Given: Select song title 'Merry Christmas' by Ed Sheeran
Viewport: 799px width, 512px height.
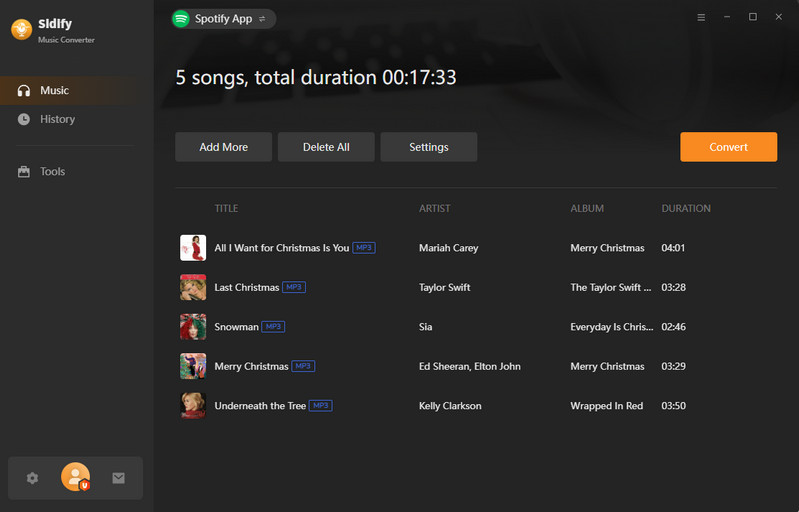Looking at the screenshot, I should click(251, 366).
